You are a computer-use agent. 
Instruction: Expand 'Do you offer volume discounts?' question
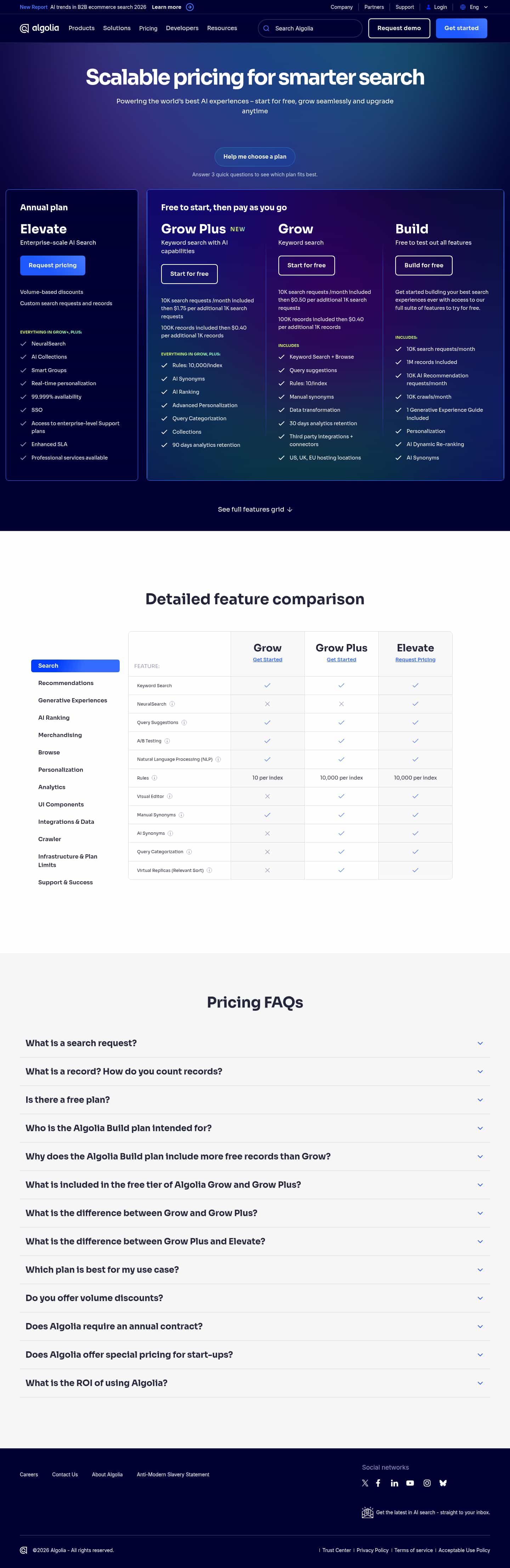coord(254,1298)
